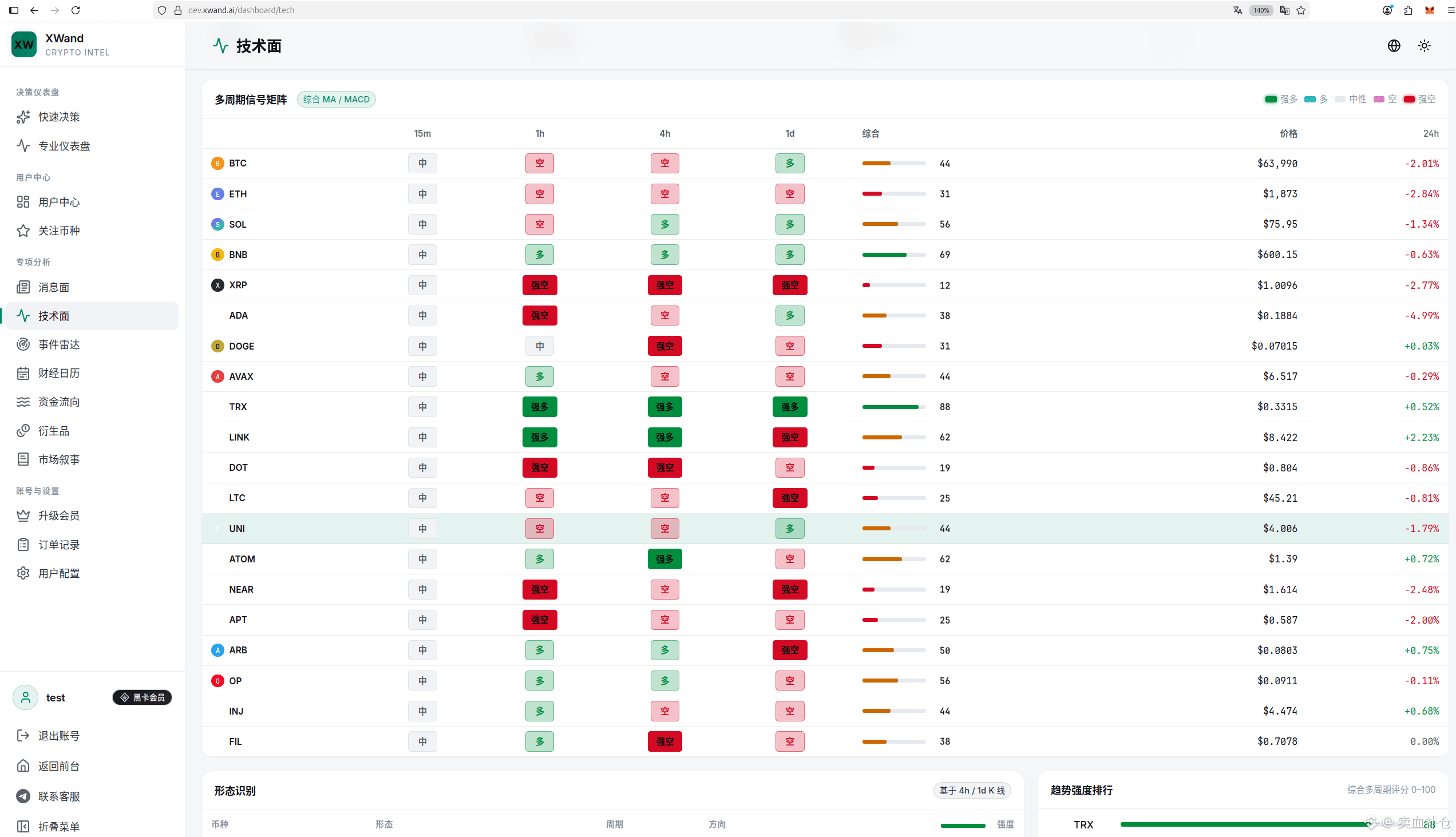Select 技术面 in the sidebar
The height and width of the screenshot is (837, 1456).
point(93,316)
